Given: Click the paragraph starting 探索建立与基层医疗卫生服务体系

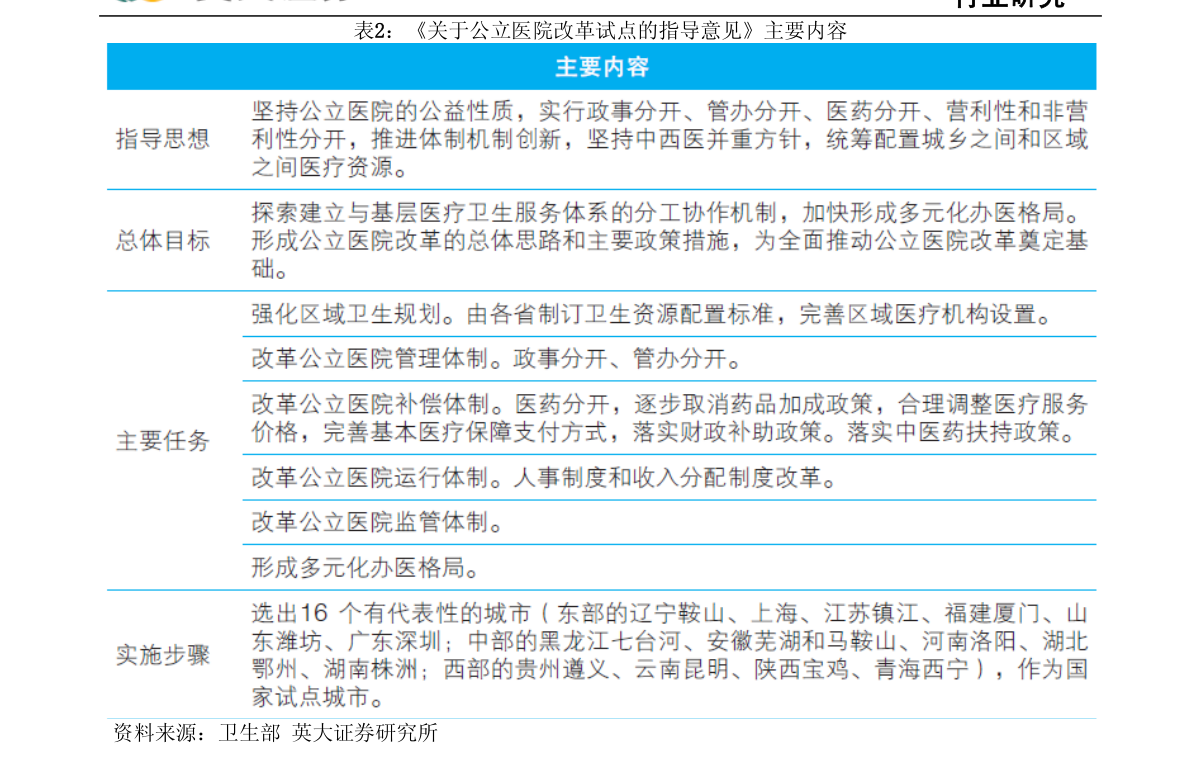Looking at the screenshot, I should pos(669,240).
